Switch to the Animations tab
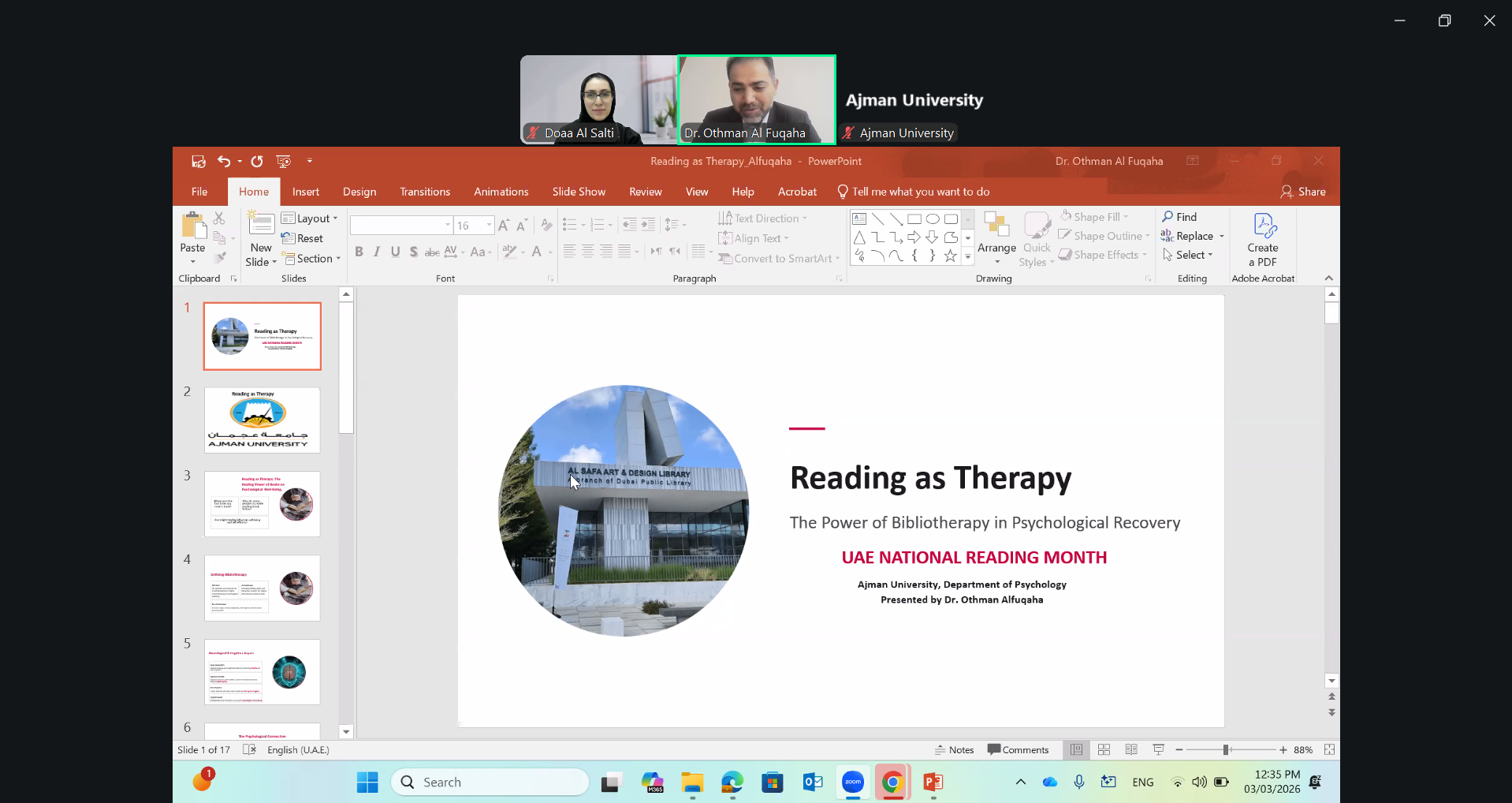 point(501,192)
